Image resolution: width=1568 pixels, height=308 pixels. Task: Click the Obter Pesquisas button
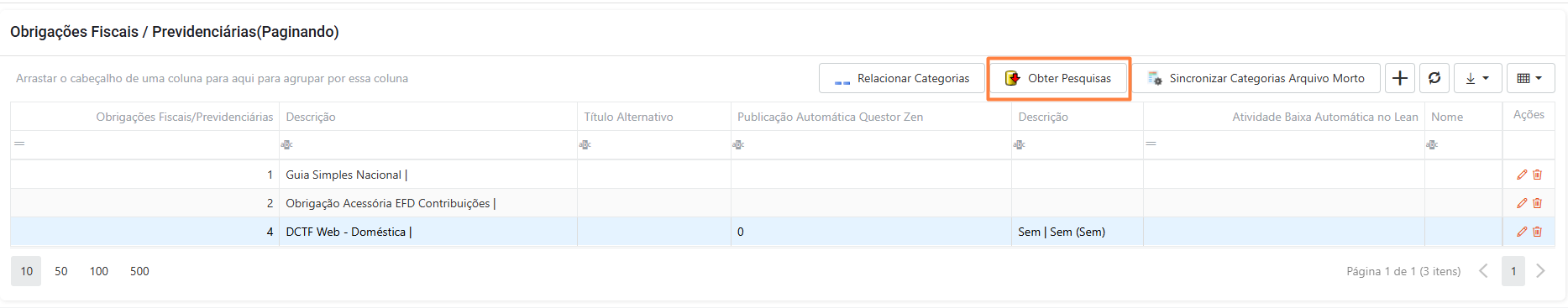(x=1058, y=78)
